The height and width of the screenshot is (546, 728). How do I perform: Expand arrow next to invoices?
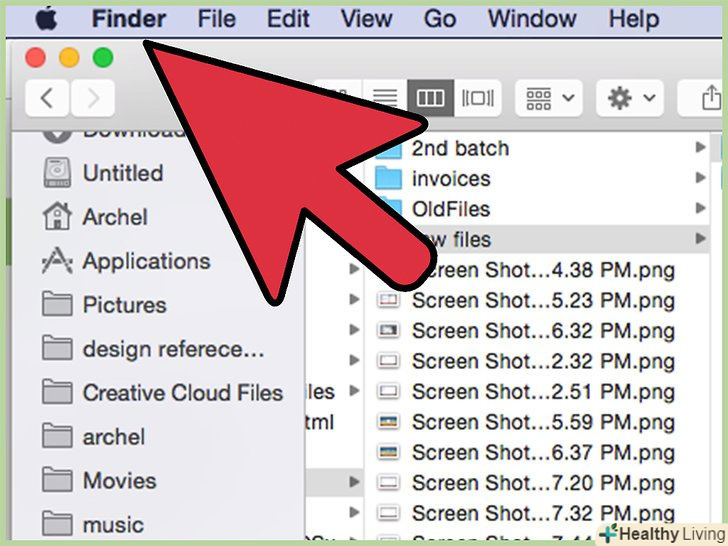[700, 178]
